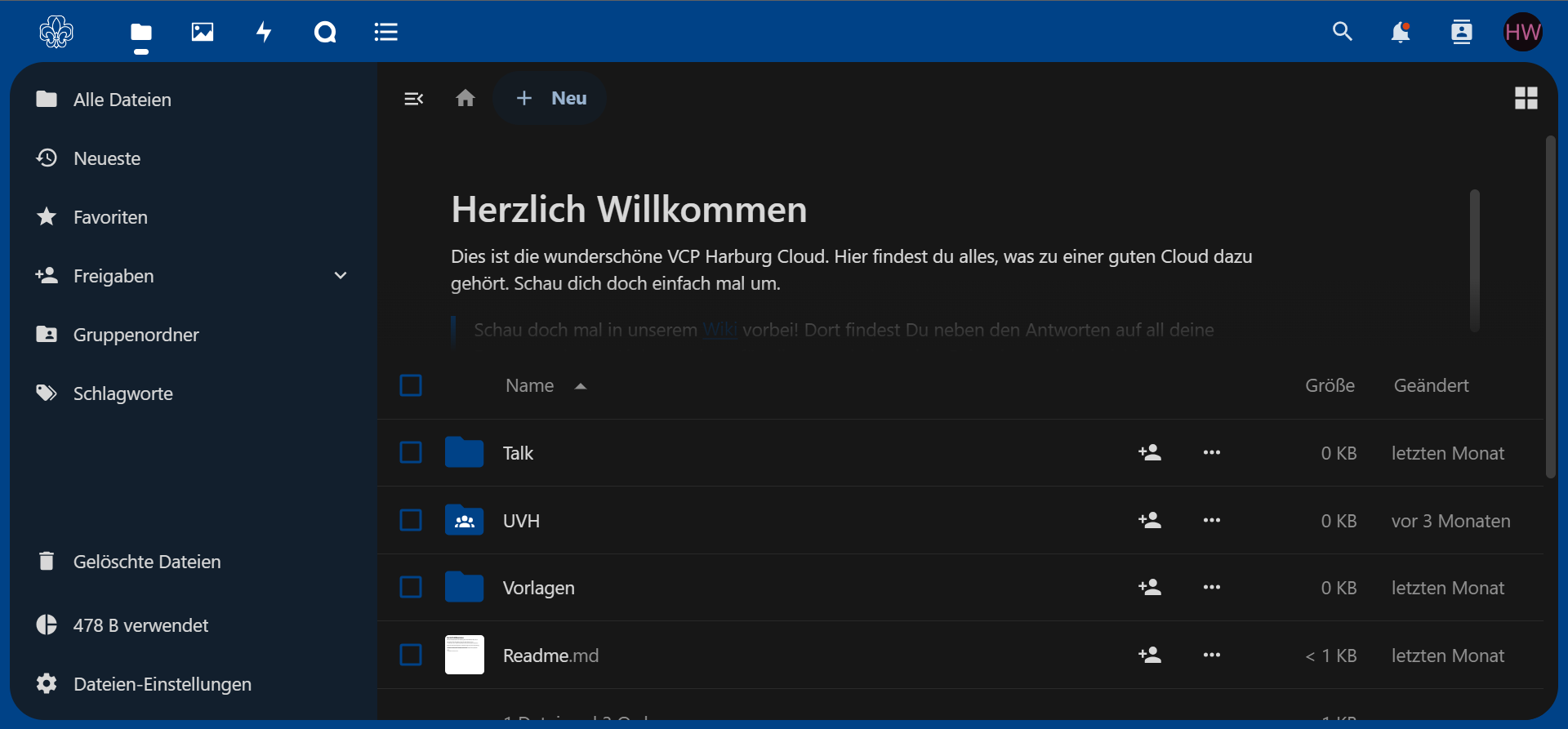
Task: Open actions menu for Readme.md
Action: pyautogui.click(x=1212, y=655)
